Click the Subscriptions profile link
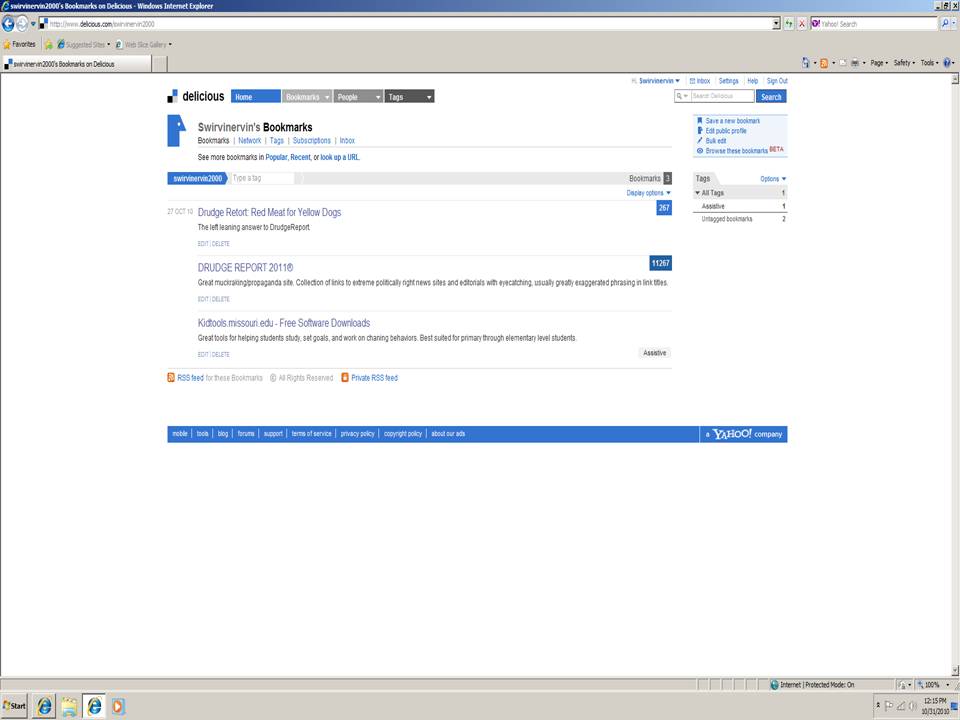 coord(312,140)
